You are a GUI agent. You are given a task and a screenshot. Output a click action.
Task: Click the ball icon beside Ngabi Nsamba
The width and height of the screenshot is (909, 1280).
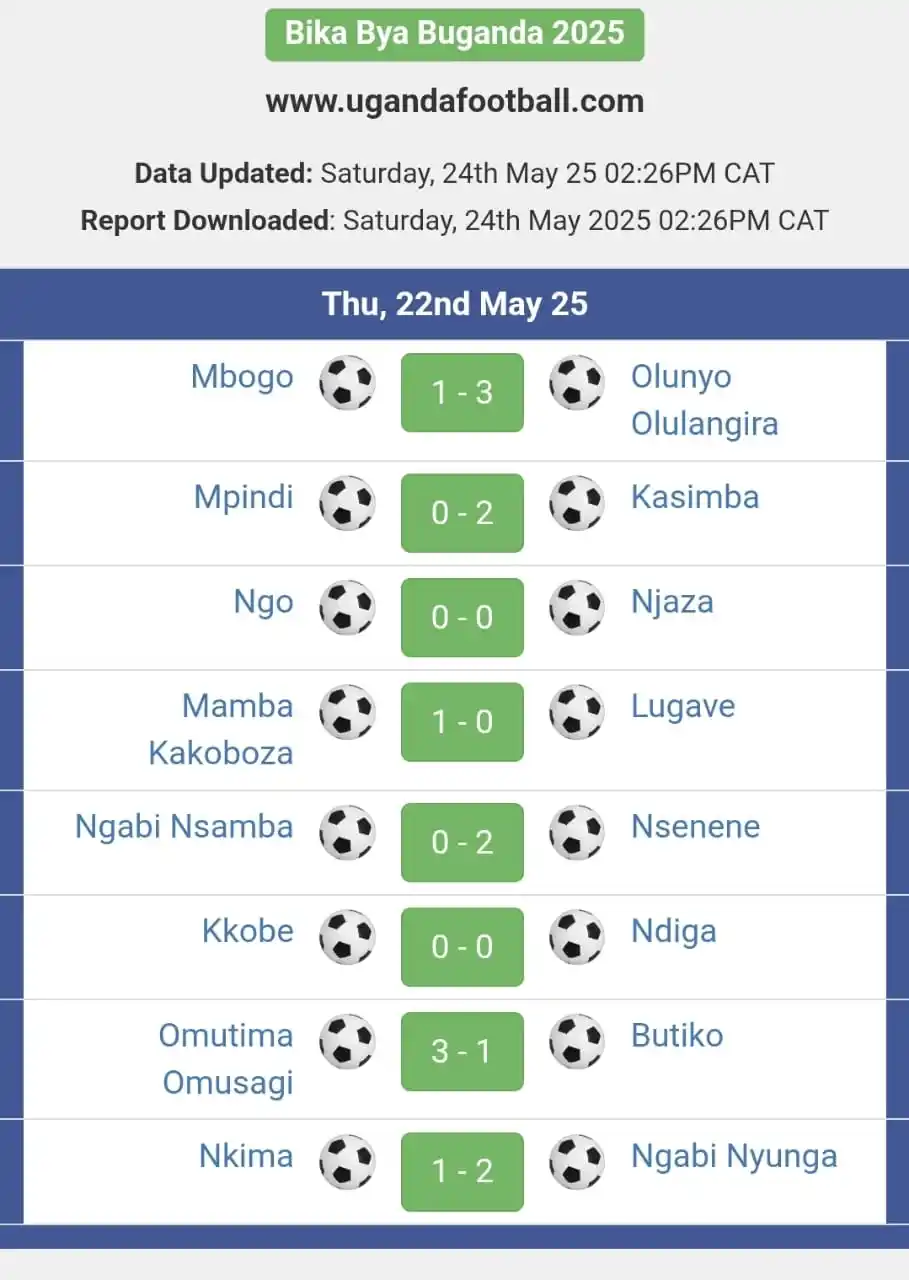(x=347, y=832)
